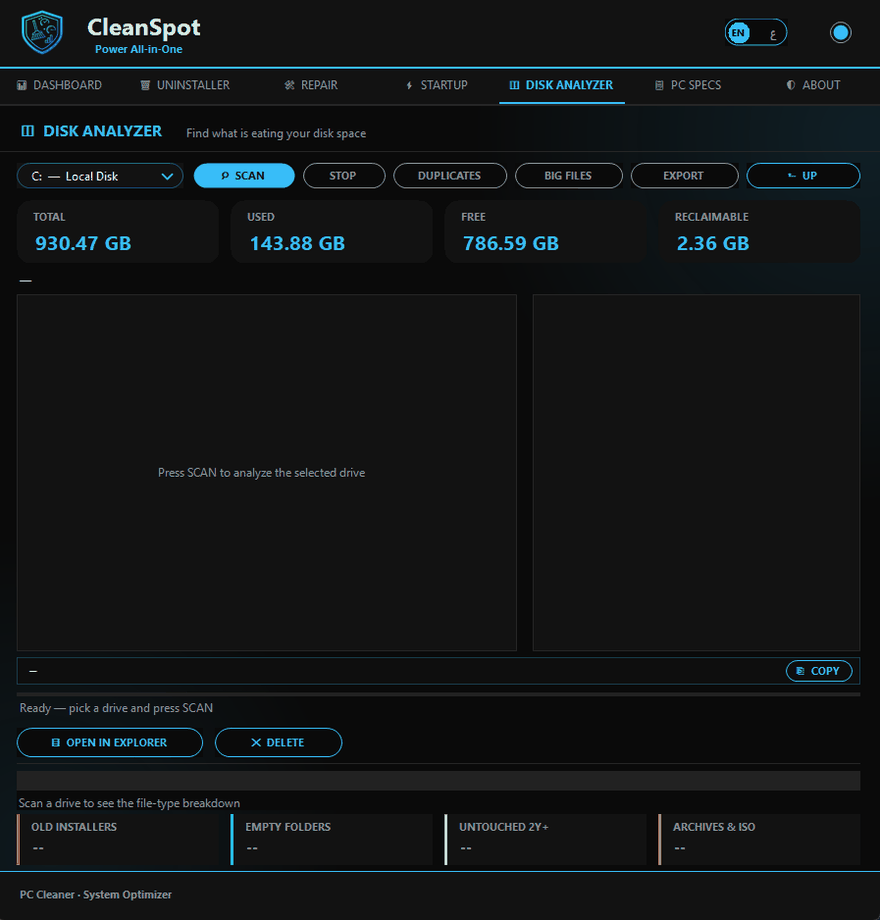Start the drive SCAN
The height and width of the screenshot is (920, 880).
pos(244,175)
